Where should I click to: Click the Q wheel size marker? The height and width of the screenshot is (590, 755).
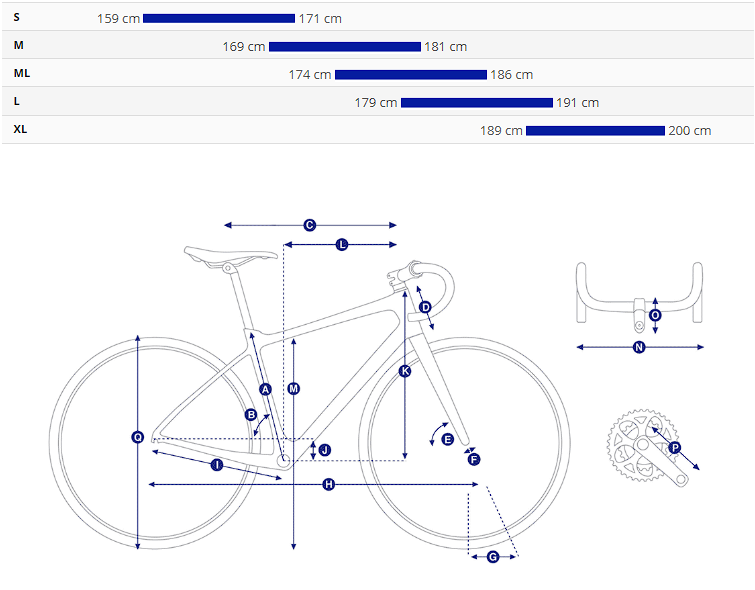click(x=138, y=436)
